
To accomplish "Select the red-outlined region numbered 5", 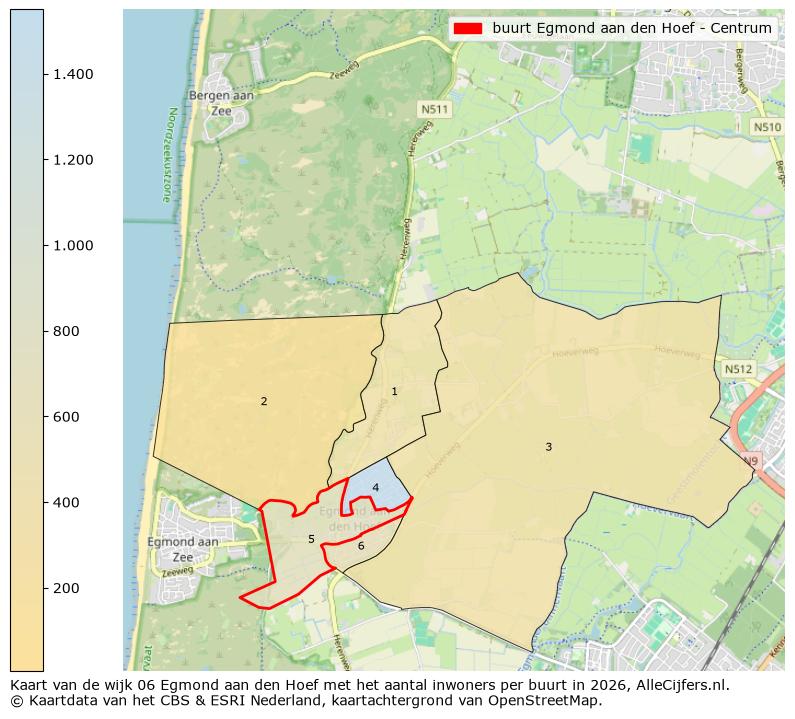I will coord(311,539).
